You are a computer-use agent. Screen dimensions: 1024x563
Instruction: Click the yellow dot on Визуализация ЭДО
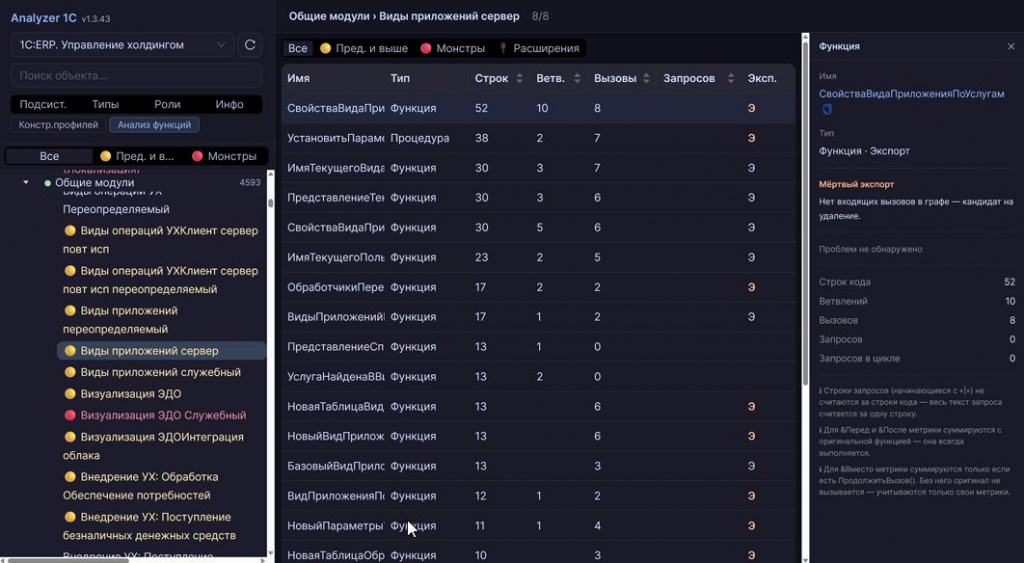[70, 394]
